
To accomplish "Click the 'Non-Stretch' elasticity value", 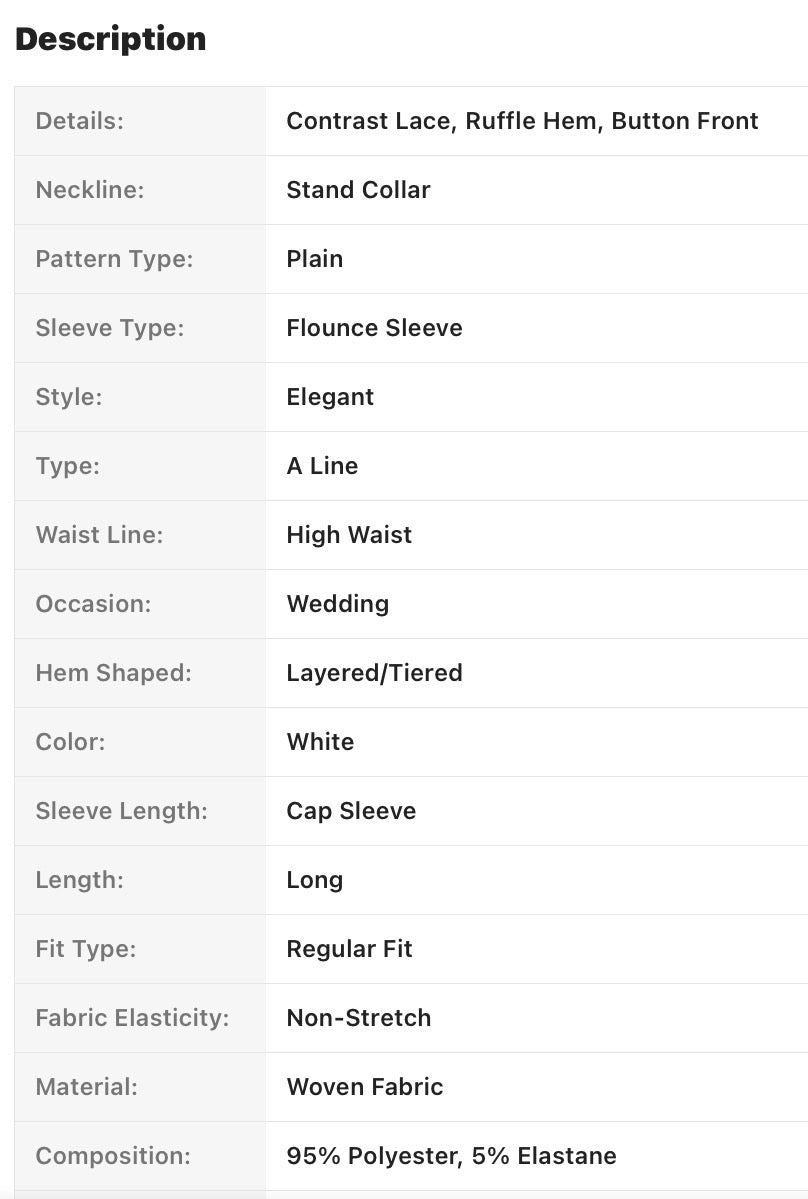I will (x=358, y=1018).
